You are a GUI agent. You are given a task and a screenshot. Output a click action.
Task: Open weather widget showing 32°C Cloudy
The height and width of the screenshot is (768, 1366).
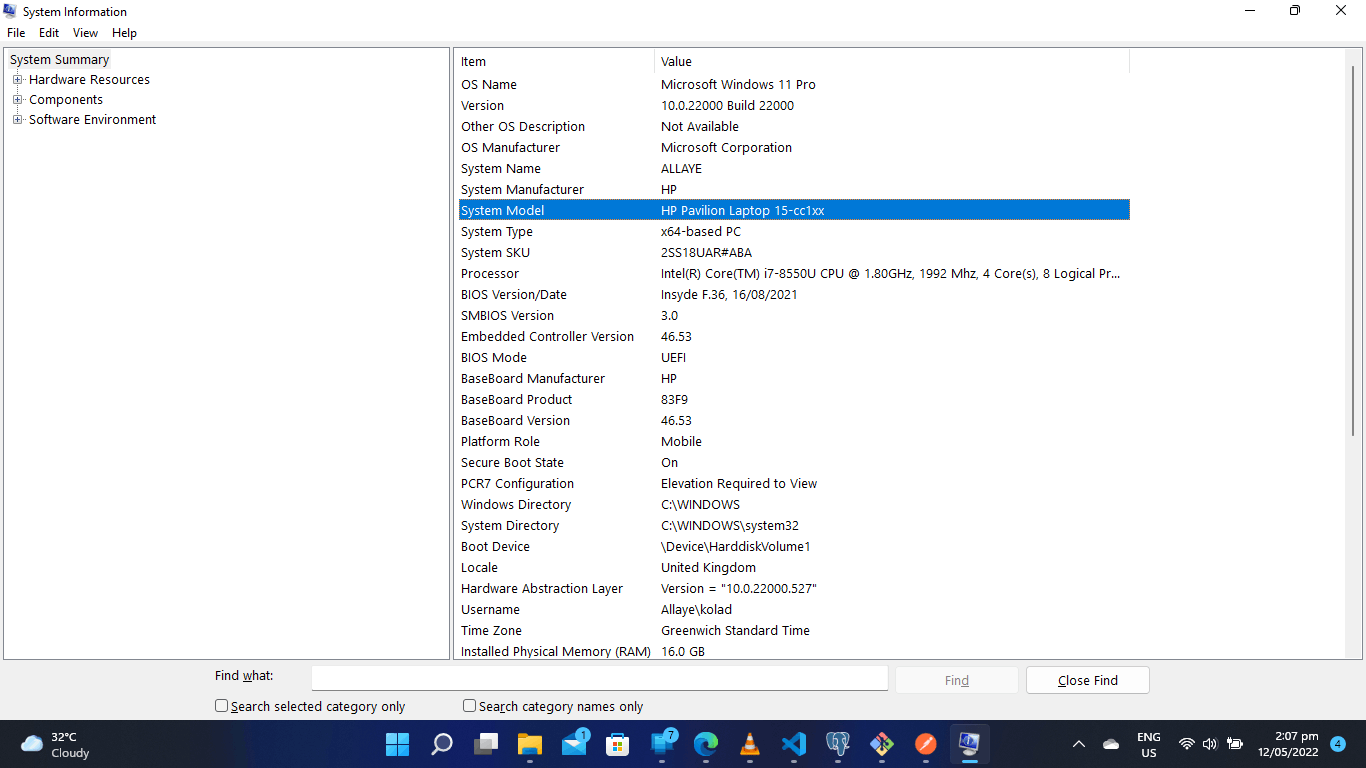click(56, 744)
